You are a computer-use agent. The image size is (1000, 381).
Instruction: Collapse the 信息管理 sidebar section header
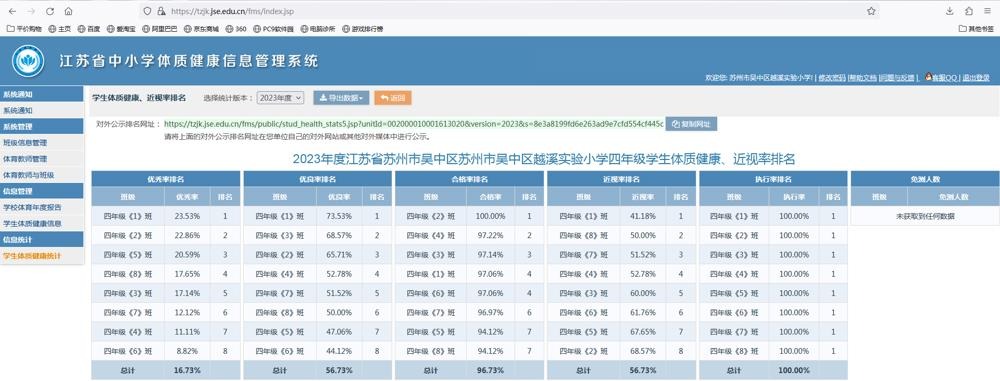41,191
